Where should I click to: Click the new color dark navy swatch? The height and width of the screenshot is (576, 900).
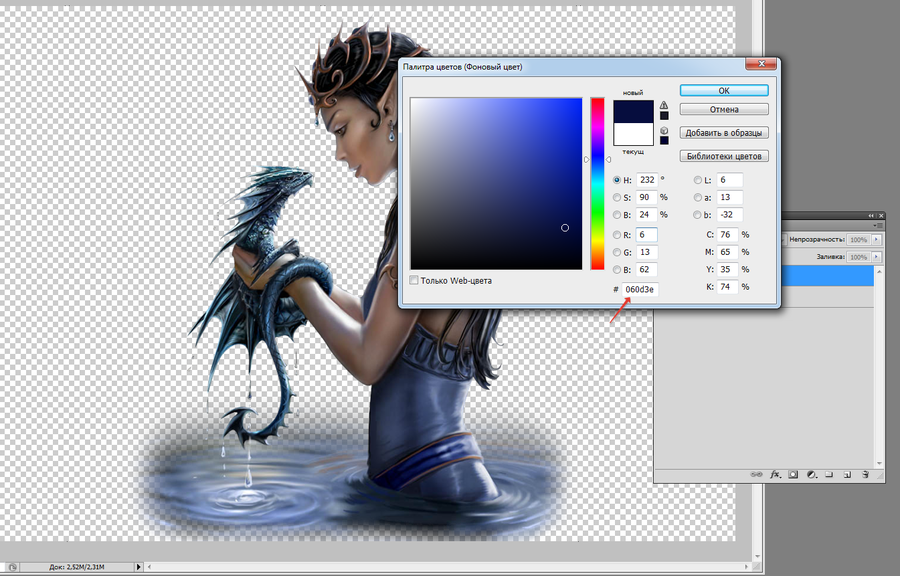(x=633, y=111)
